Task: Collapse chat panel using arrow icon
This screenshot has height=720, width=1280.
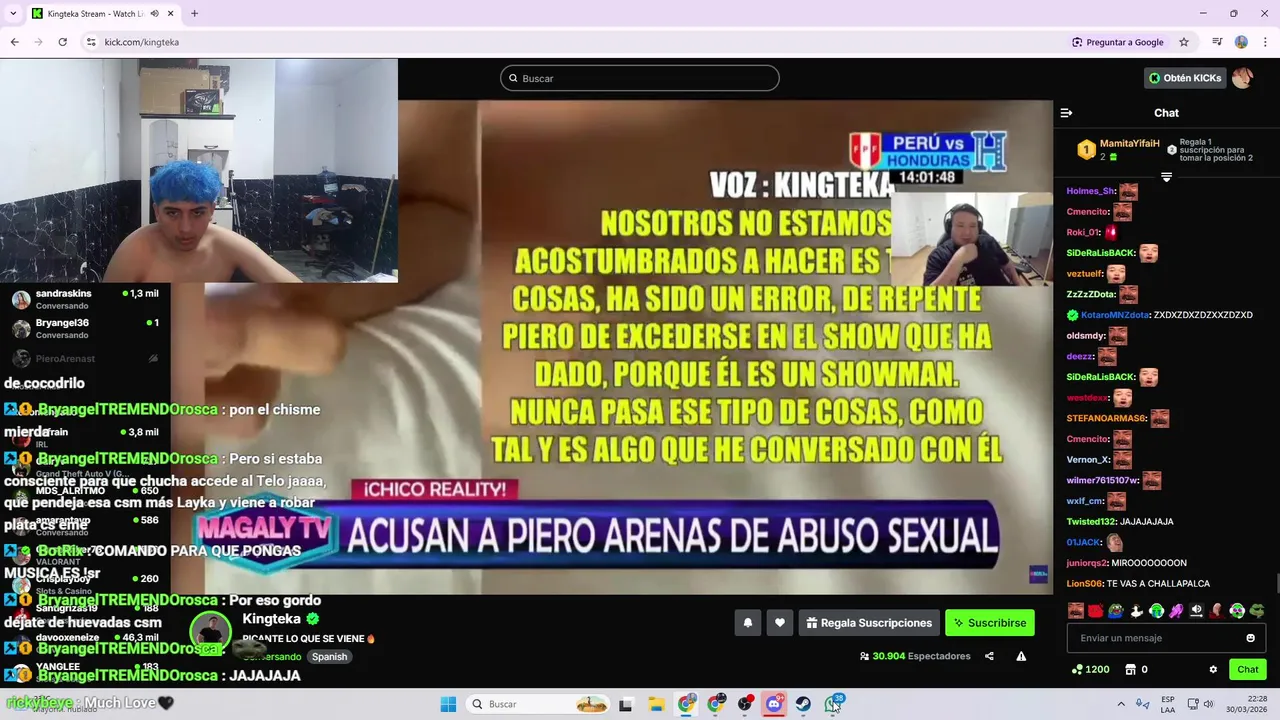Action: (x=1066, y=113)
